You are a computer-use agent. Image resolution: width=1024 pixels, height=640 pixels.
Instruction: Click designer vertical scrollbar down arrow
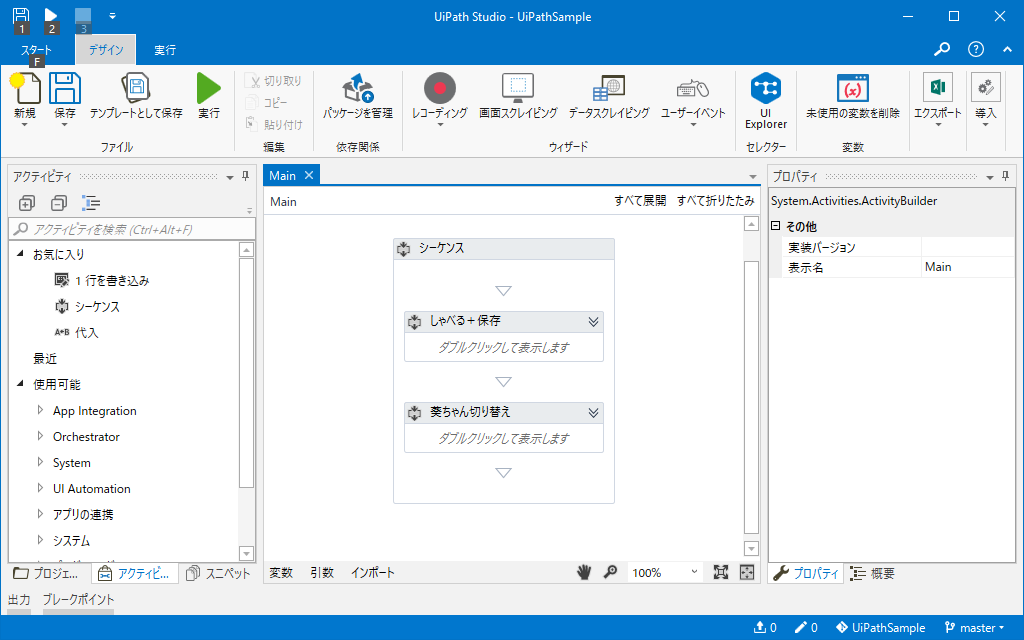[x=751, y=549]
